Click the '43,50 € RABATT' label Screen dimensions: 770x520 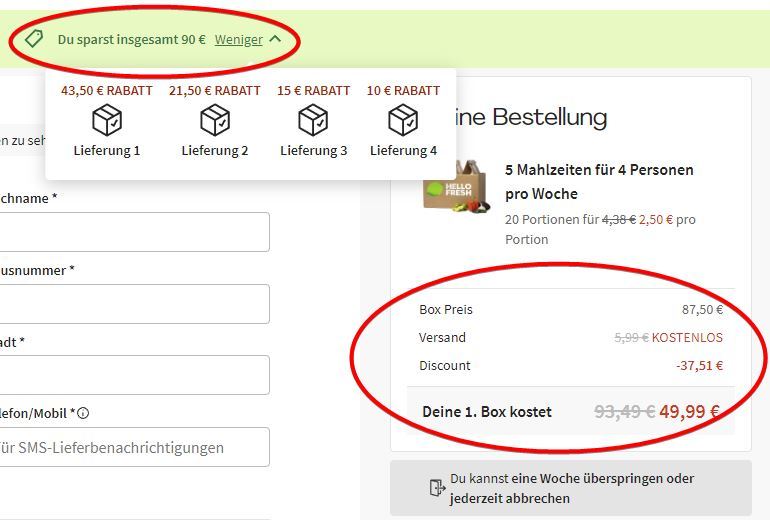[107, 90]
